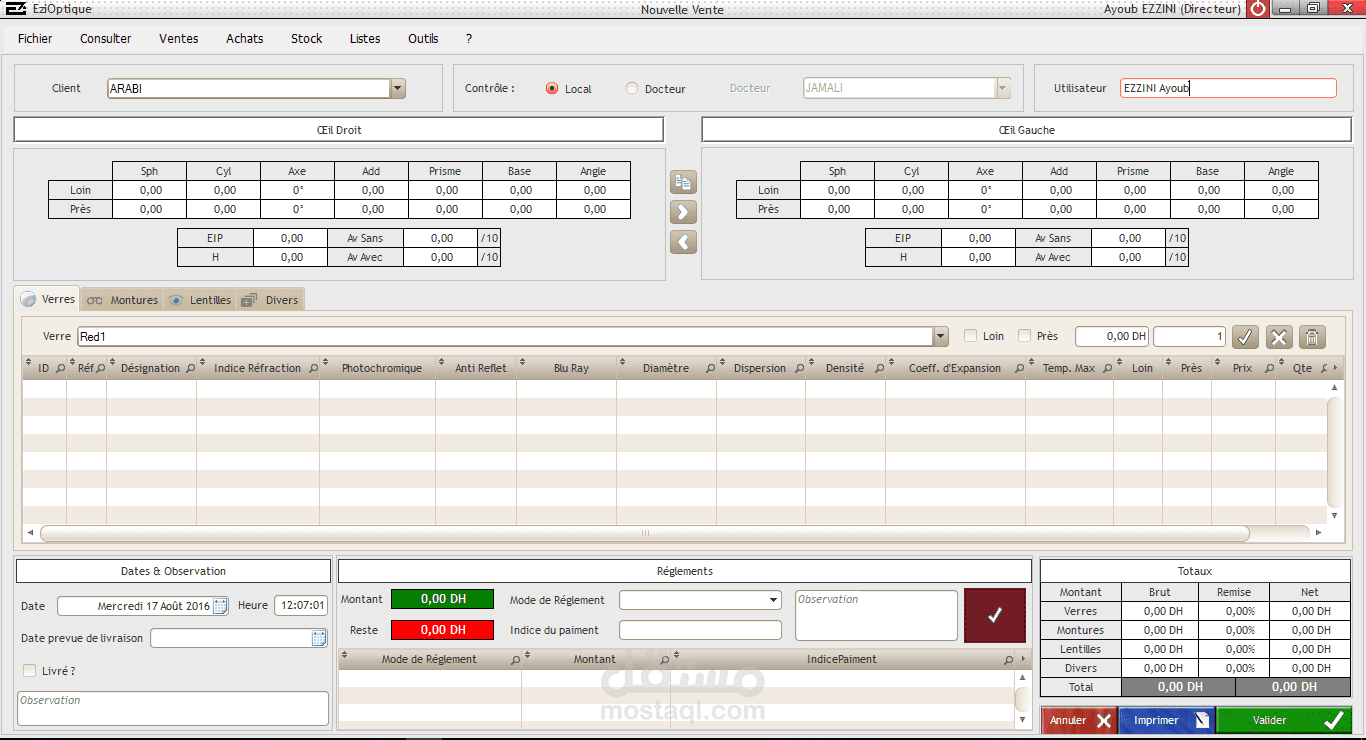Click the dark red checkmark payment button
This screenshot has height=740, width=1366.
995,616
